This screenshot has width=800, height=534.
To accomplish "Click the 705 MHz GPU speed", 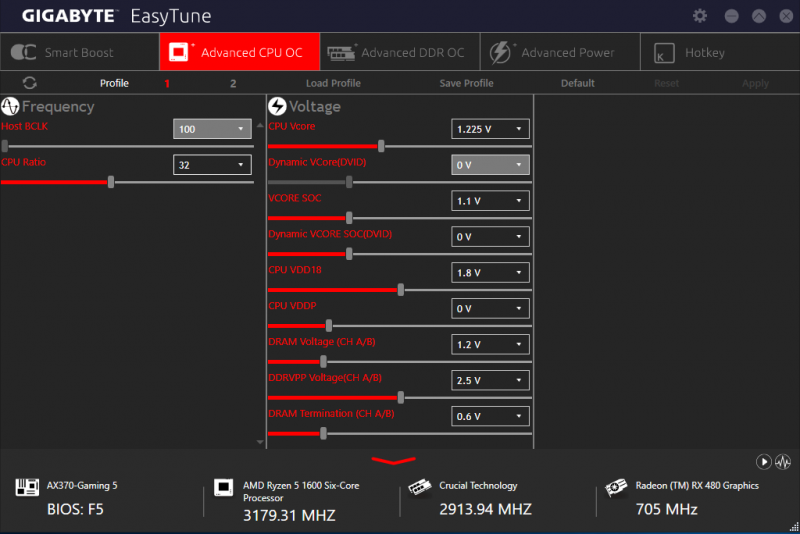I will pos(666,510).
